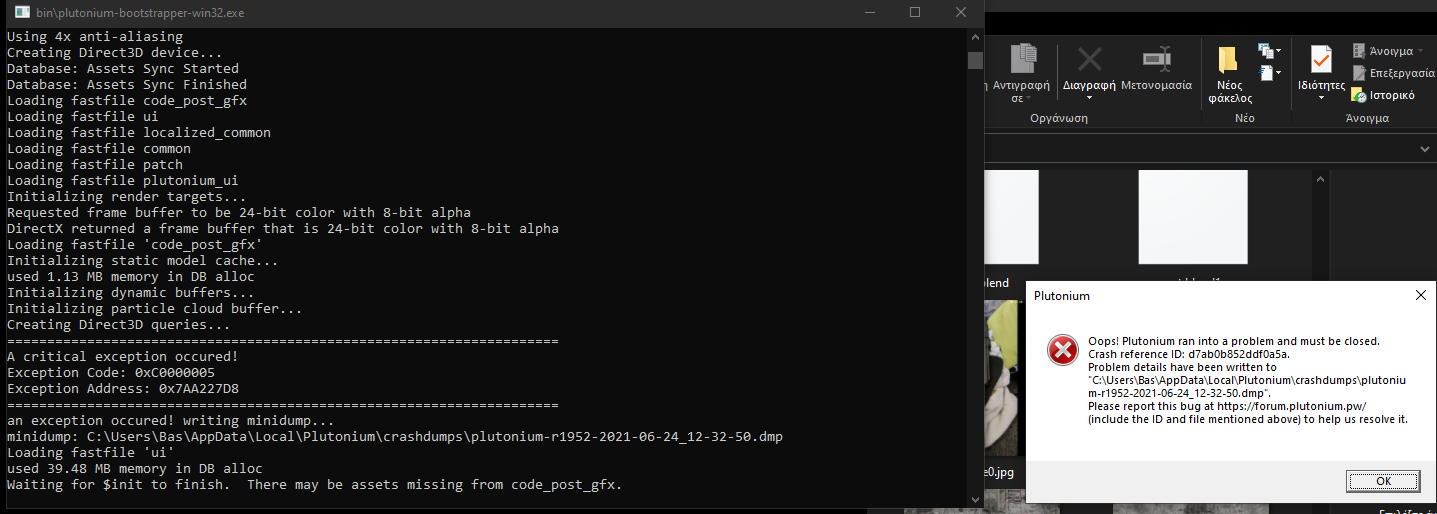This screenshot has height=514, width=1437.
Task: Click 'used 39.48 MB memory in DB alloc' line
Action: pos(134,468)
